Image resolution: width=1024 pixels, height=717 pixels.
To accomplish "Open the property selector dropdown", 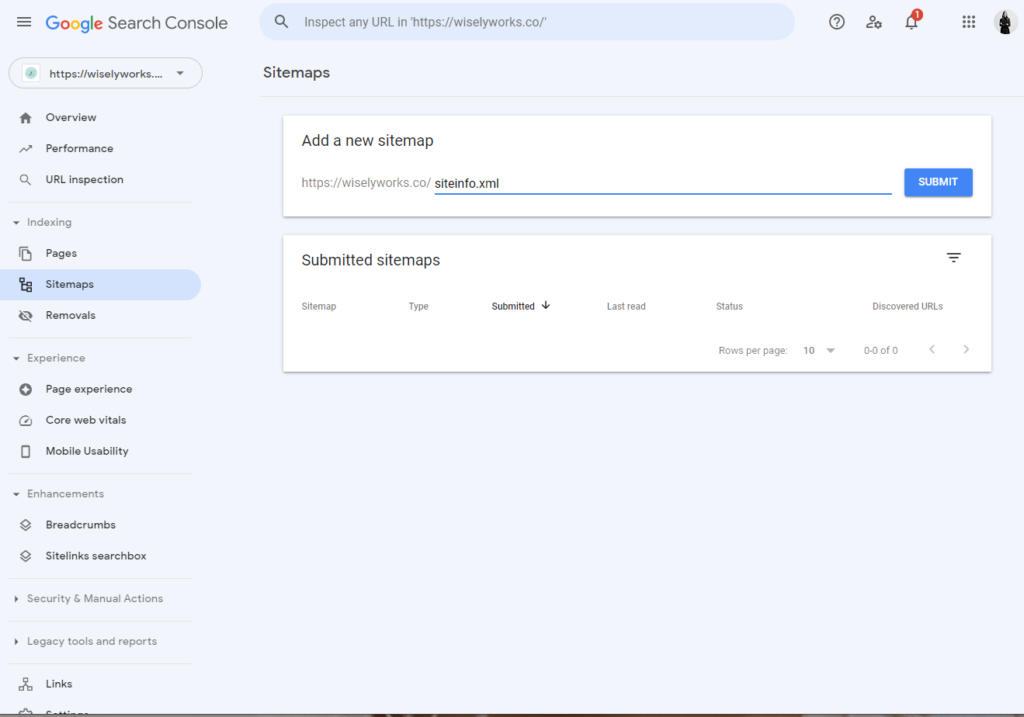I will [x=105, y=73].
